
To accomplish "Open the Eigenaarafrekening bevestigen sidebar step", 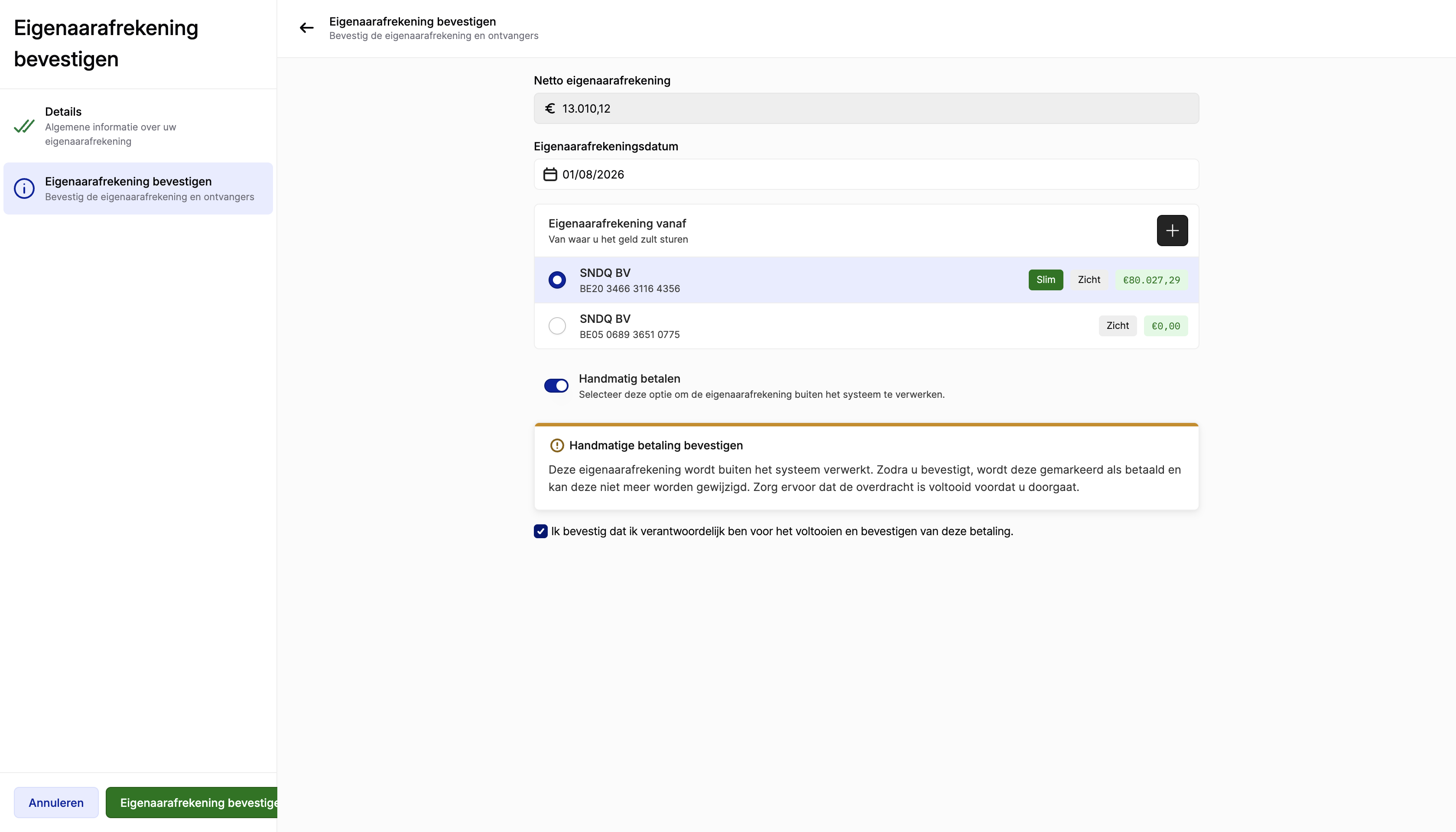I will pos(138,188).
